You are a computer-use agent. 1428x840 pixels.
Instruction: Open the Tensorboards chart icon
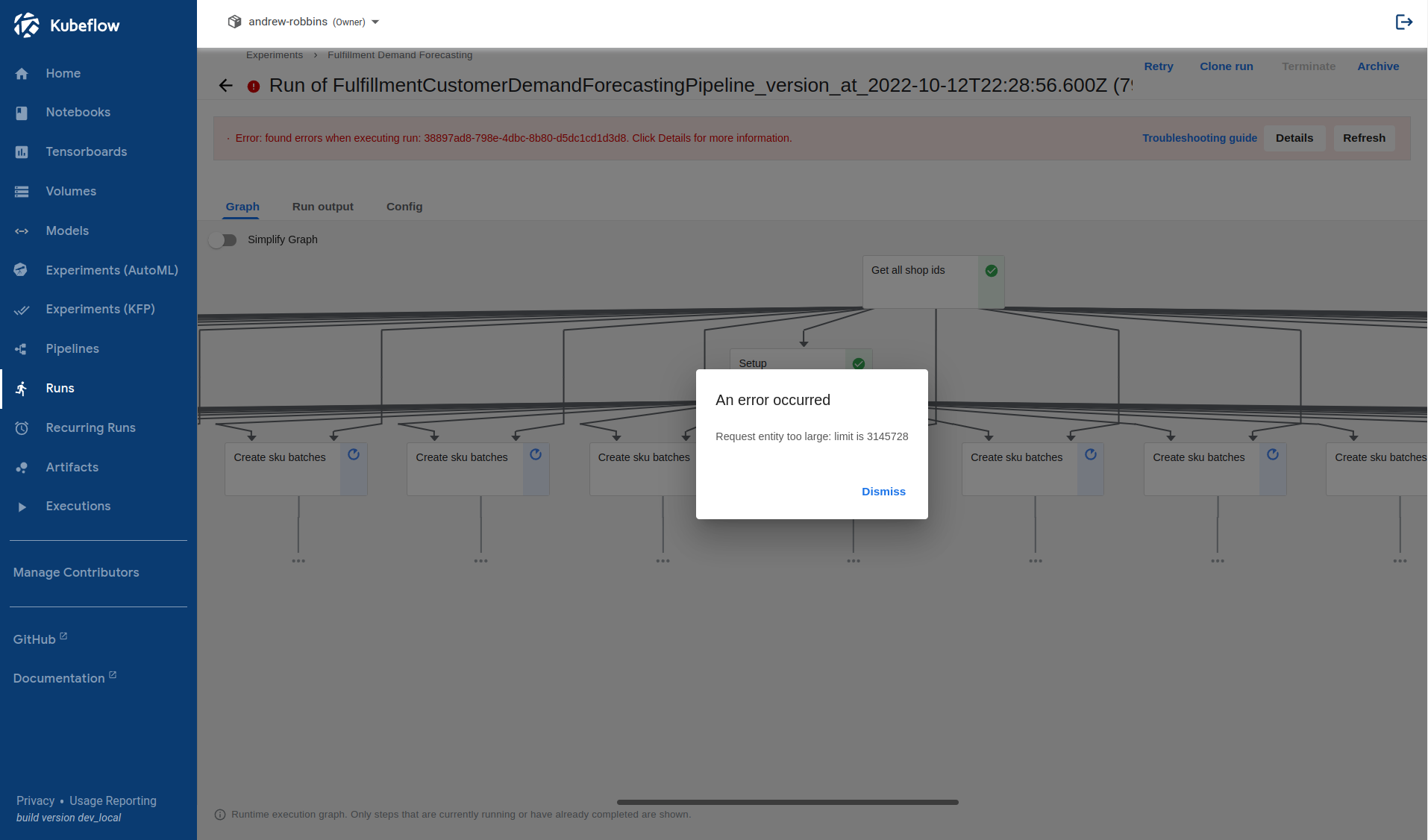click(22, 152)
